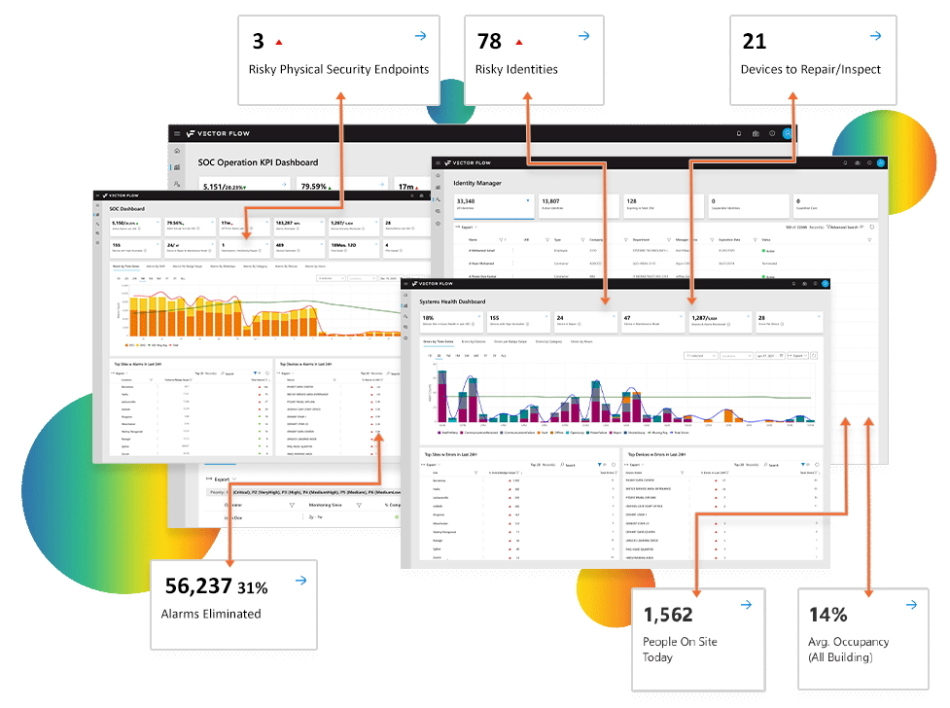Viewport: 950px width, 708px height.
Task: Open the hamburger menu in Identity Manager
Action: point(437,161)
